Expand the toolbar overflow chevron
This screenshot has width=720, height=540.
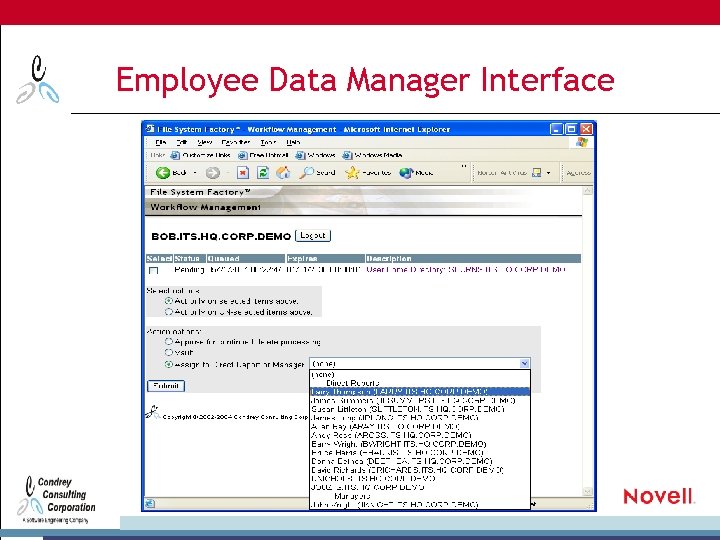(x=464, y=166)
